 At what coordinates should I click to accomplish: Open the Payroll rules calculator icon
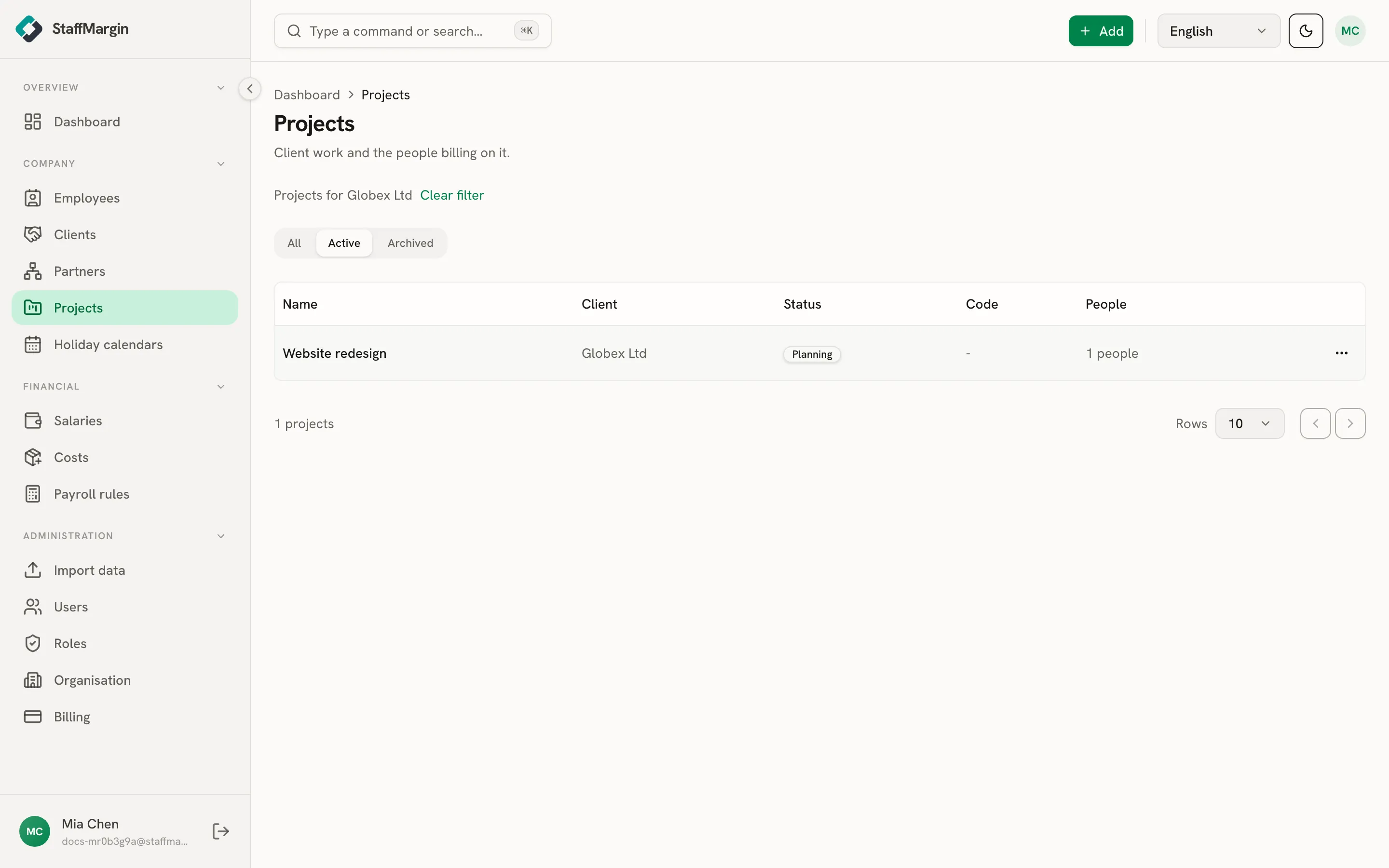[x=33, y=494]
